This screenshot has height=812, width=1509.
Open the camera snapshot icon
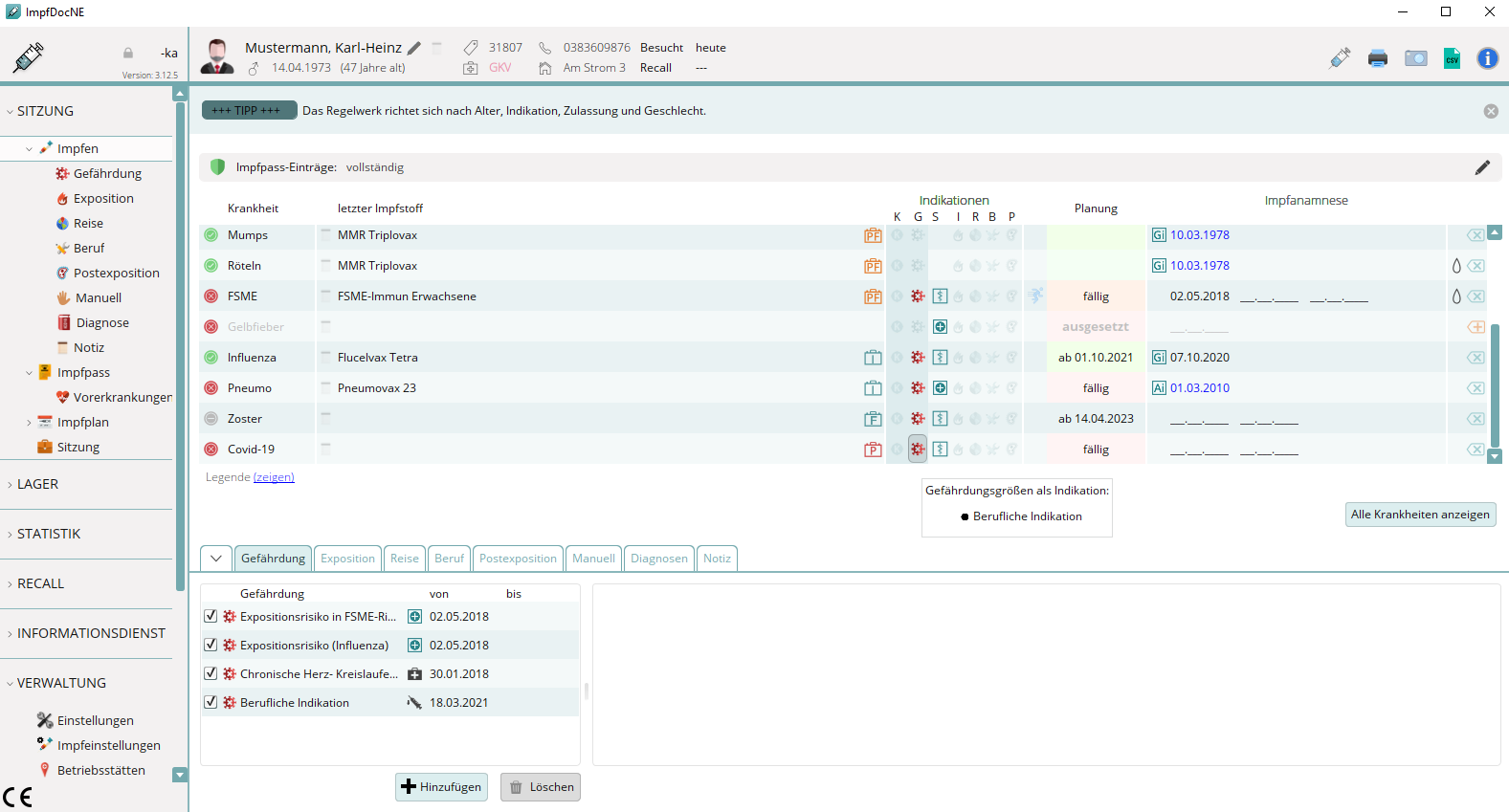(x=1416, y=58)
